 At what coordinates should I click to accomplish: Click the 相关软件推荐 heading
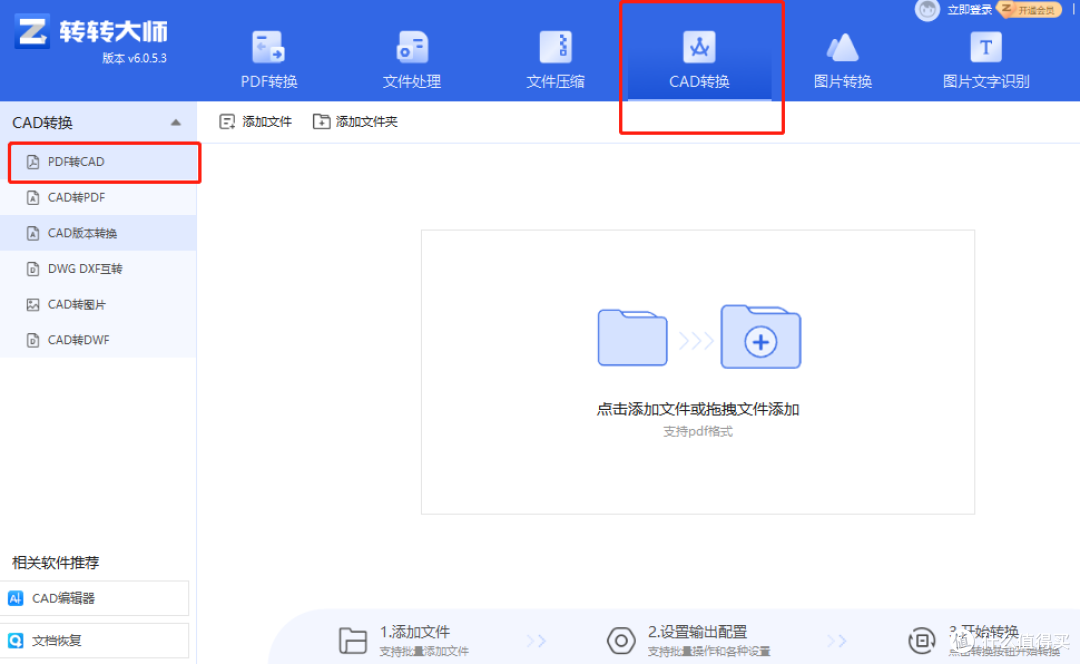tap(56, 563)
